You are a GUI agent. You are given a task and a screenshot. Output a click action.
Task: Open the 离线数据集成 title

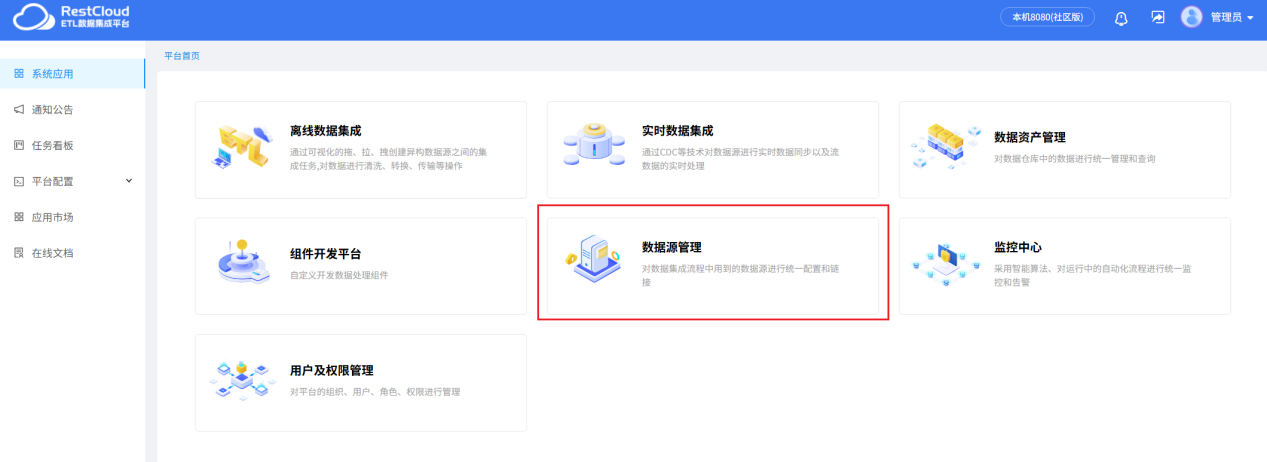(325, 130)
